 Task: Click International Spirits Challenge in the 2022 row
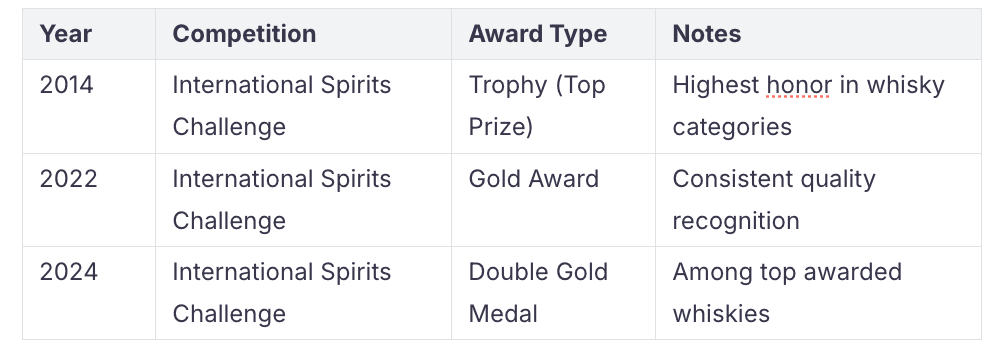point(281,200)
